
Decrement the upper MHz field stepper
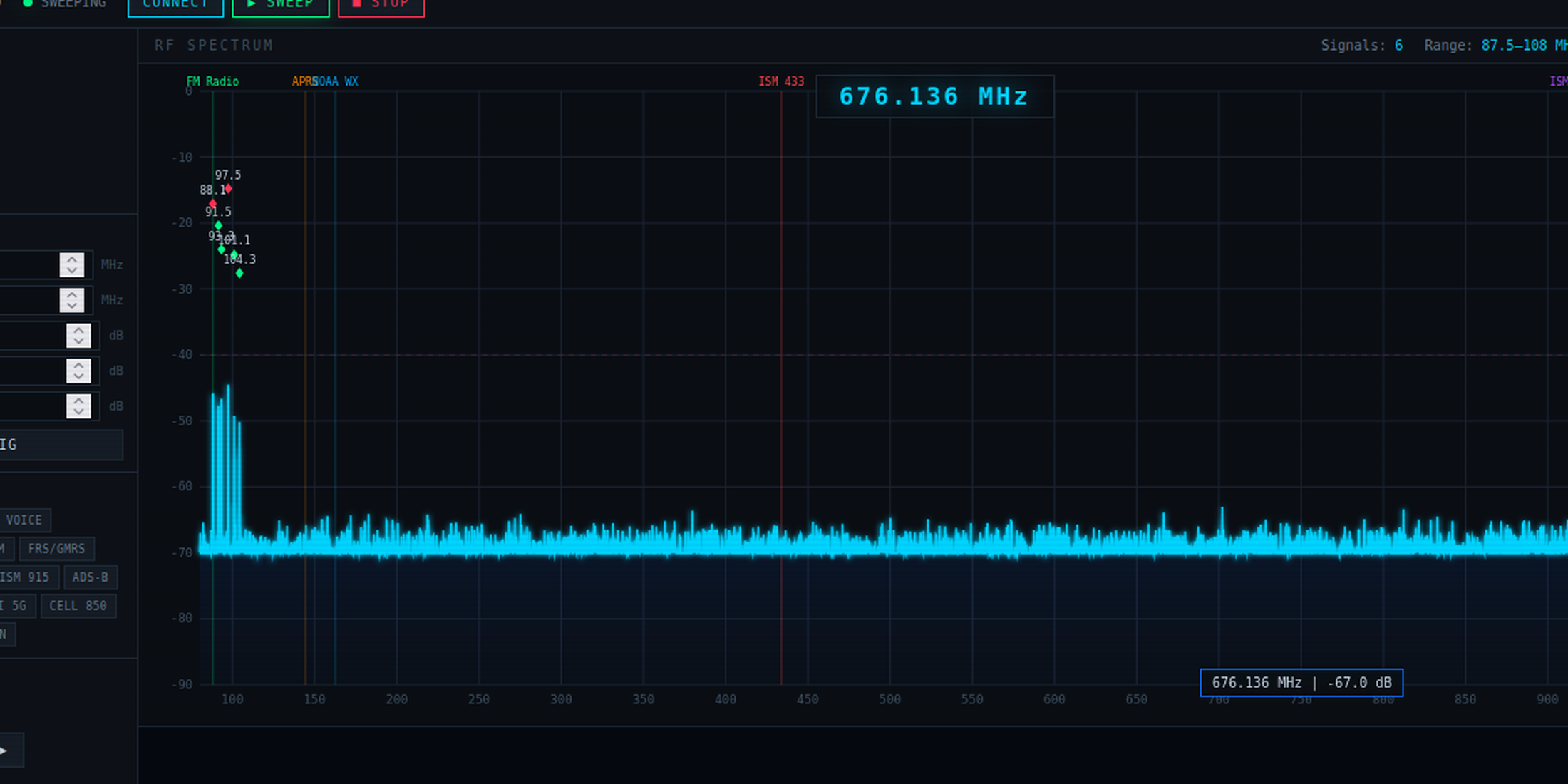coord(72,271)
